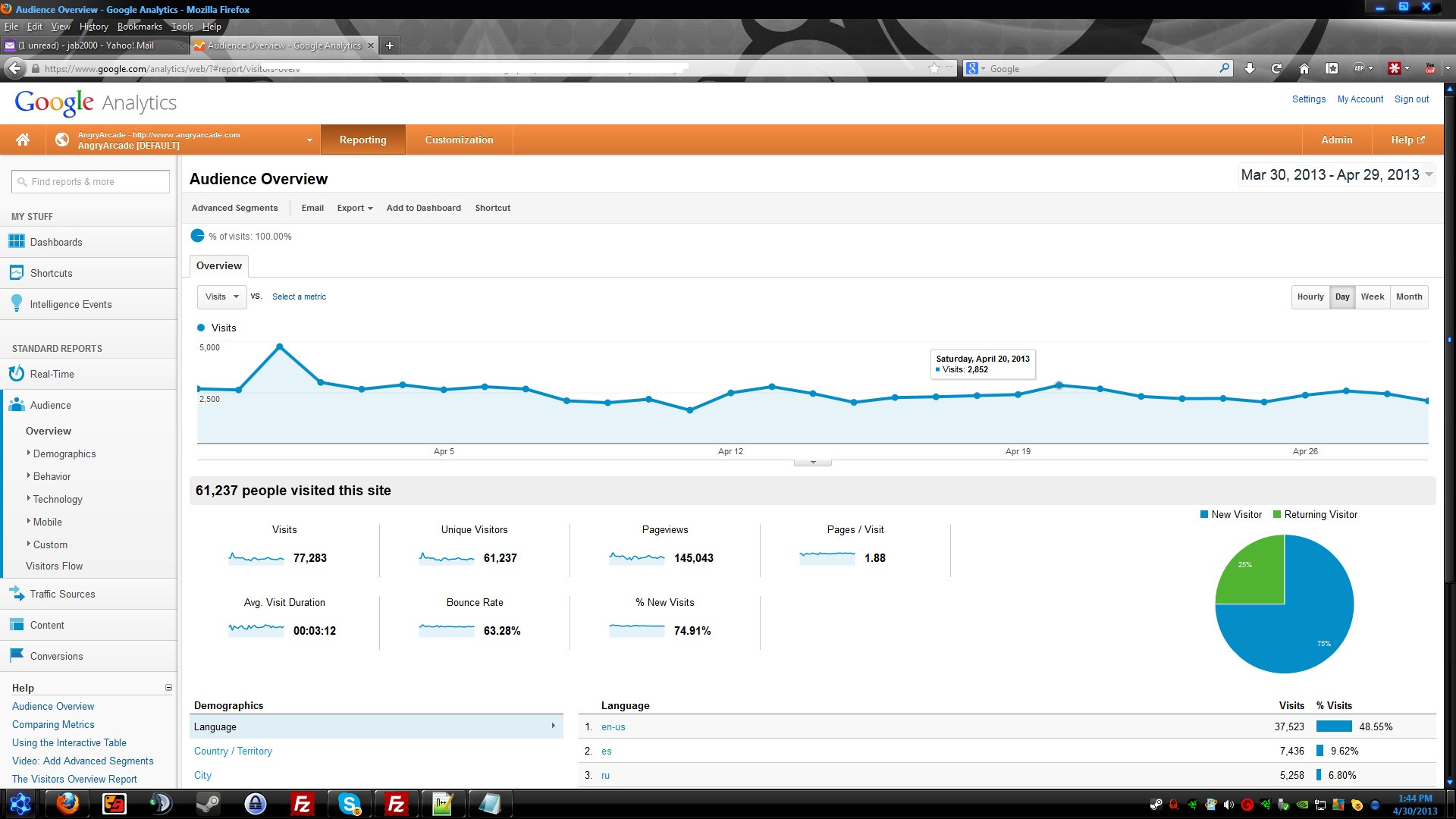Click the Audience people icon
Screen dimensions: 1456x819
pyautogui.click(x=17, y=405)
